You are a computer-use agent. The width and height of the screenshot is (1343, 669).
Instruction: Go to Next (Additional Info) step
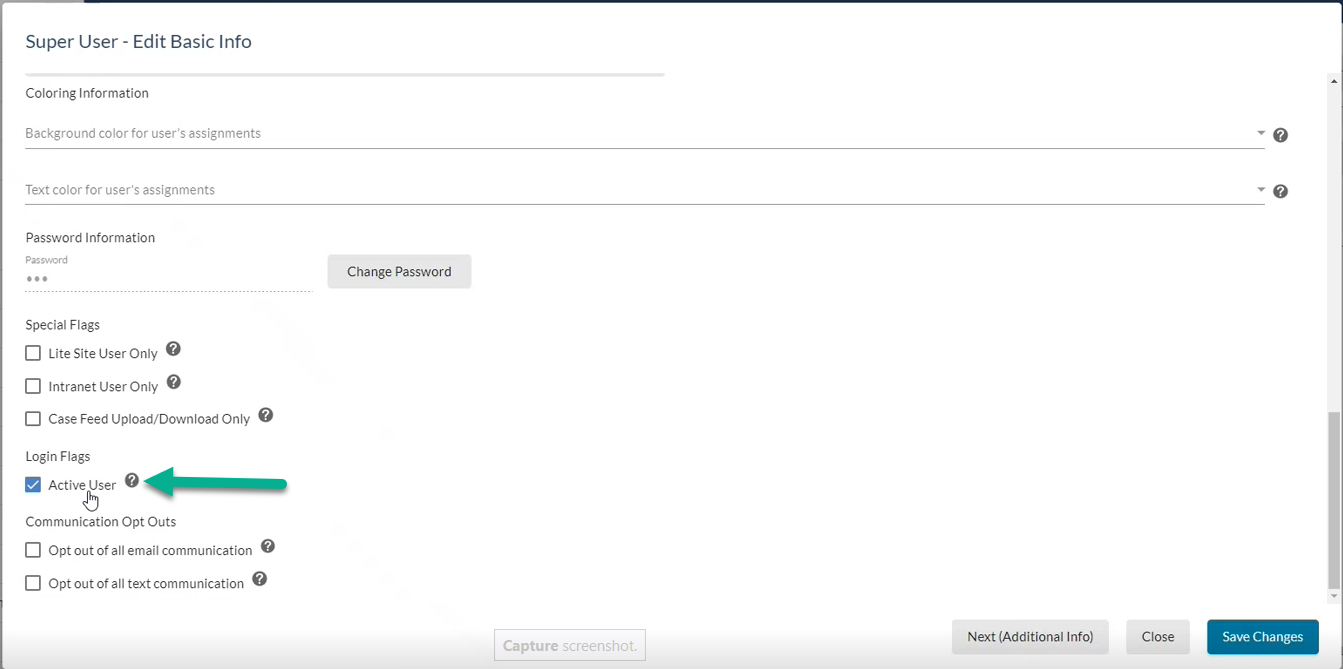click(1030, 636)
